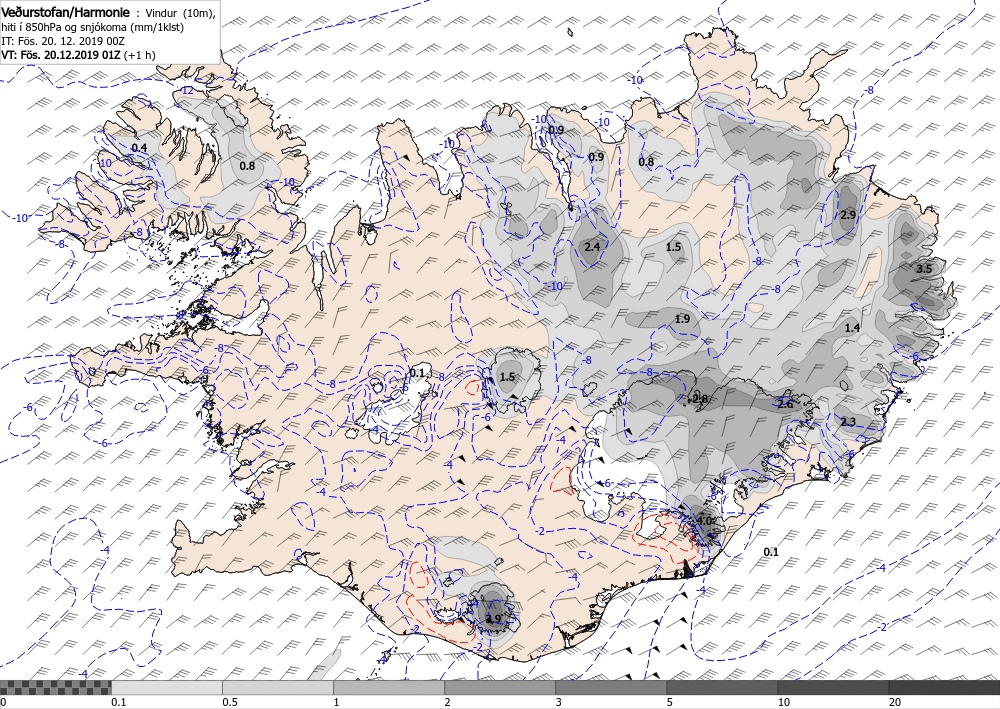Click the 5 to 10 legend color band

tap(722, 687)
